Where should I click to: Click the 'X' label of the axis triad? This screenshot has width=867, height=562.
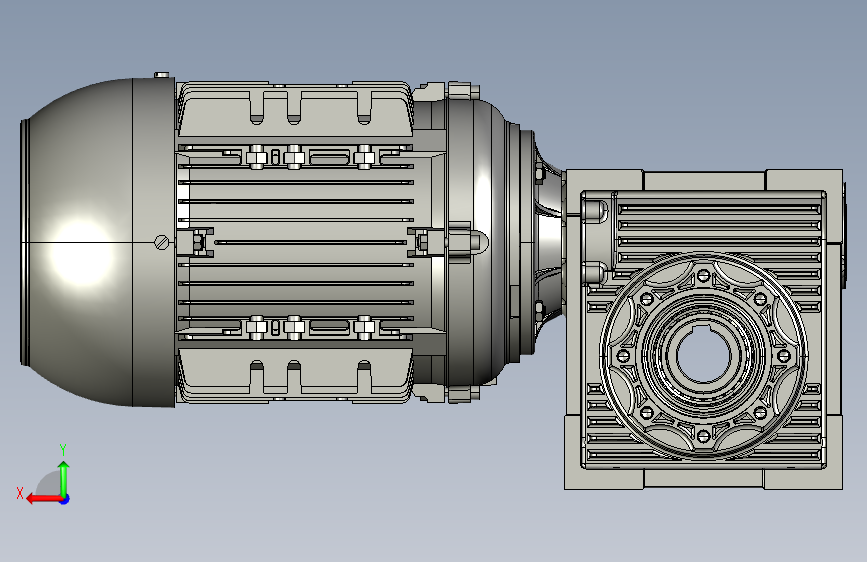tap(20, 493)
